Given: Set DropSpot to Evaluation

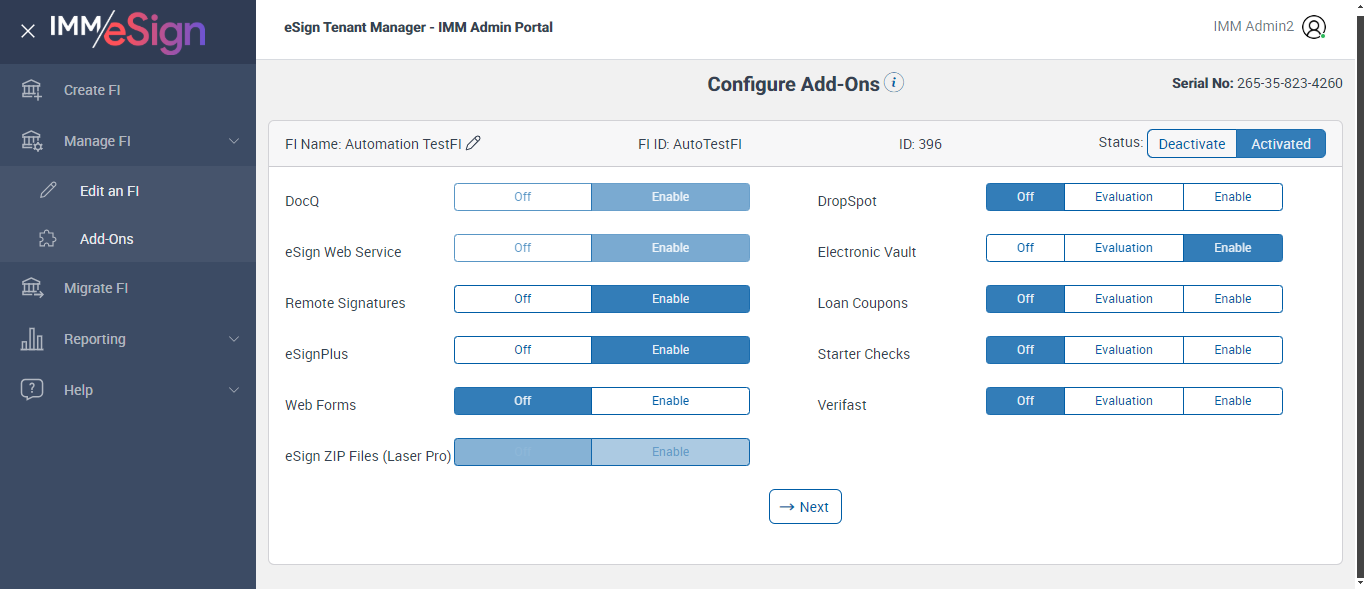Looking at the screenshot, I should coord(1123,197).
